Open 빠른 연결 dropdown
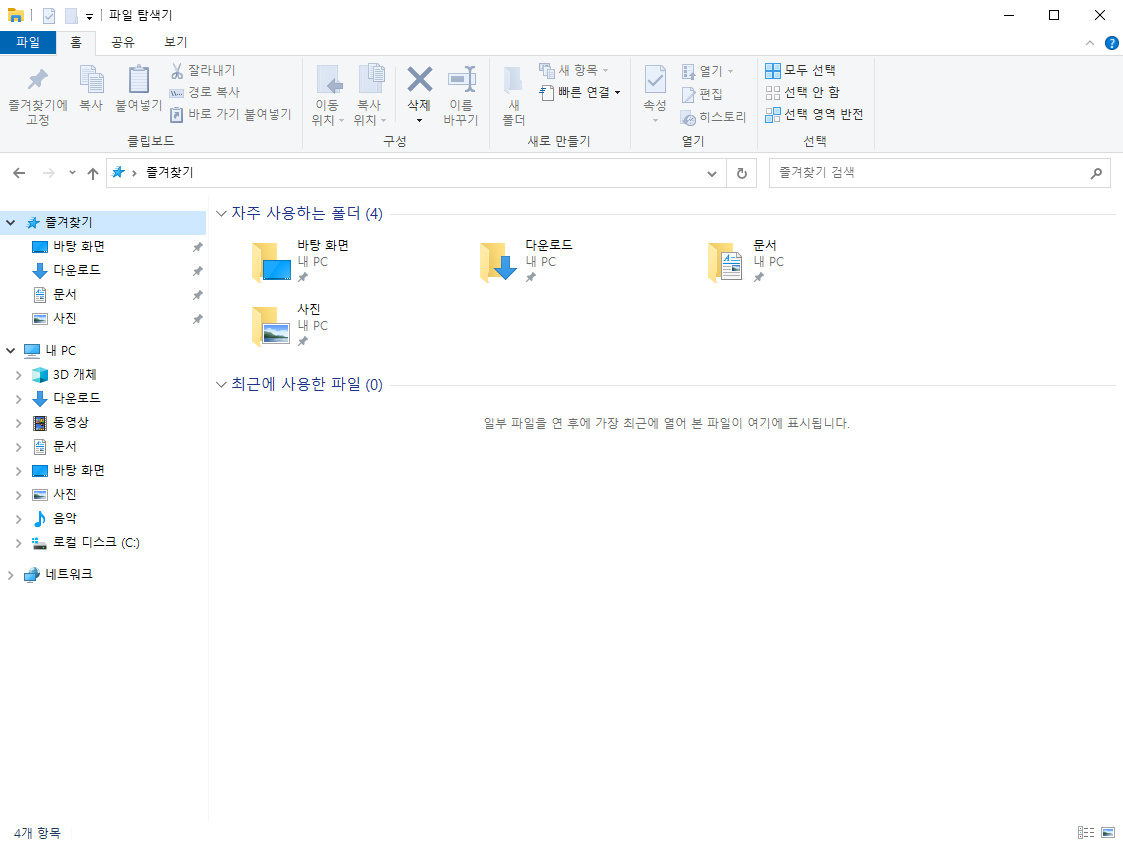Viewport: 1123px width, 845px height. click(579, 92)
